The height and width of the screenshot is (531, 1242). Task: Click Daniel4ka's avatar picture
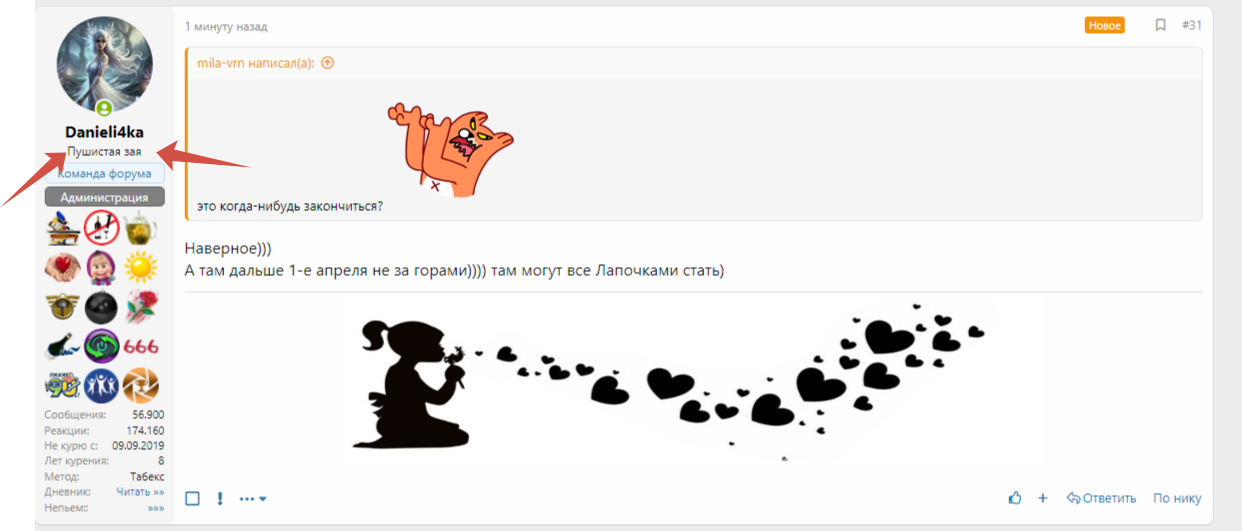[x=105, y=64]
